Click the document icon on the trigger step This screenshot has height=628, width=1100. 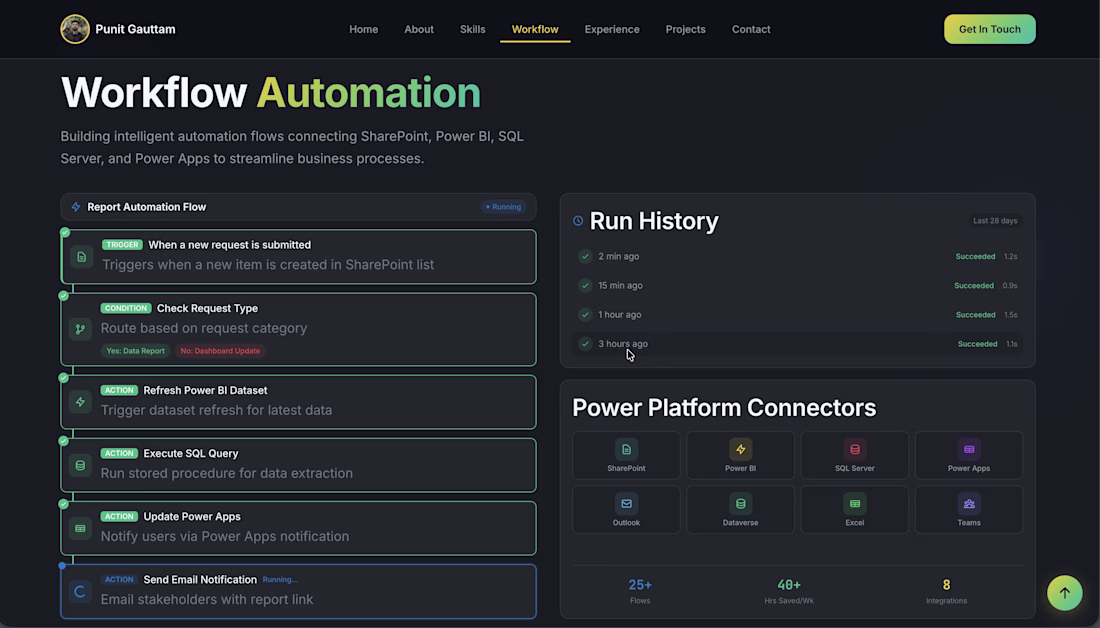click(x=81, y=257)
